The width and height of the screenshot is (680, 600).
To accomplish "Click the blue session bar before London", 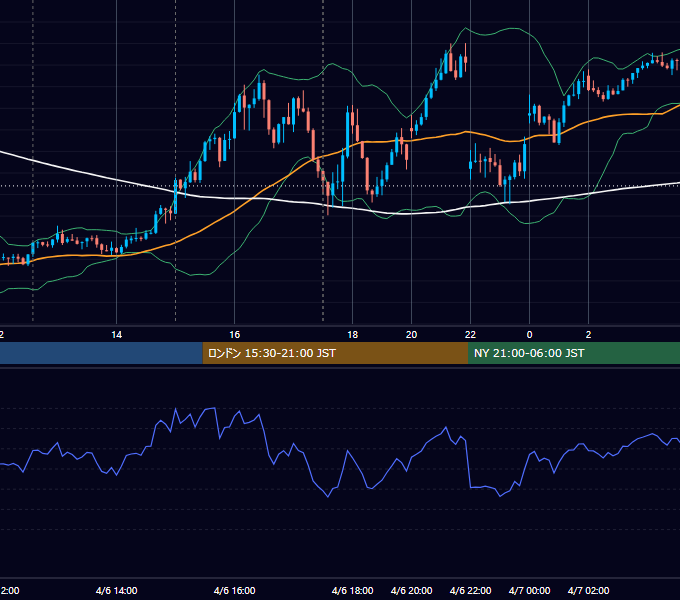I will pos(101,353).
